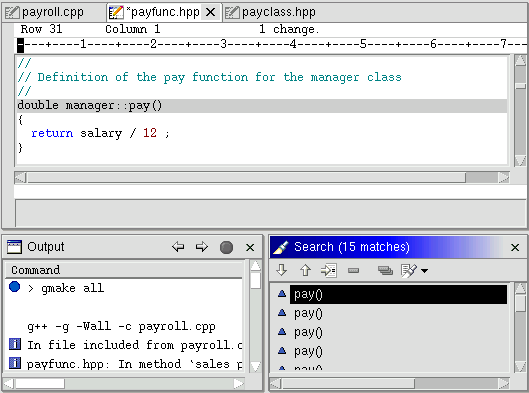The image size is (529, 393).
Task: Click Search results horizontal scrollbar right arrow
Action: (504, 384)
